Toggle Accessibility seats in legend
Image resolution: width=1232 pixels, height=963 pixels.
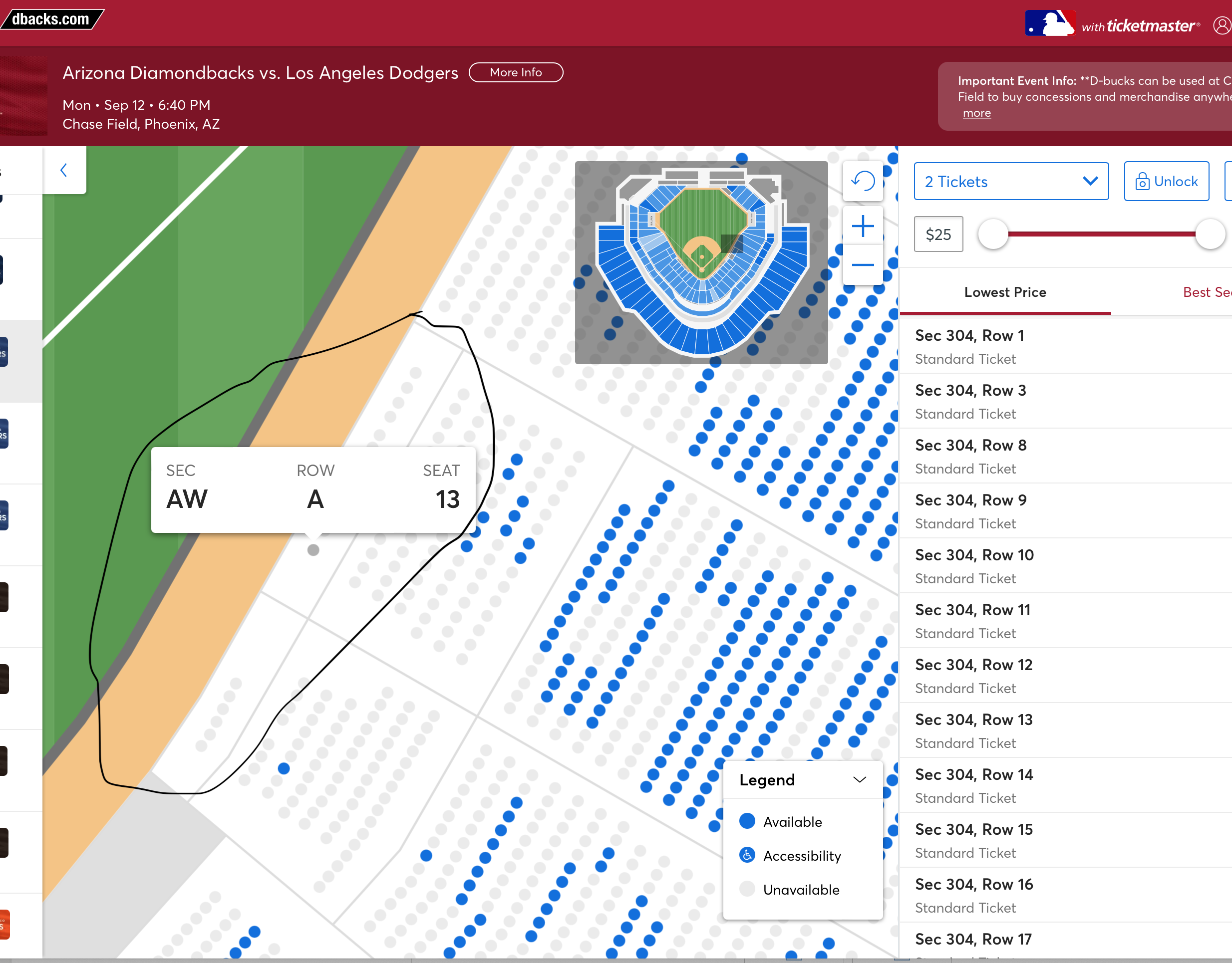pyautogui.click(x=748, y=854)
